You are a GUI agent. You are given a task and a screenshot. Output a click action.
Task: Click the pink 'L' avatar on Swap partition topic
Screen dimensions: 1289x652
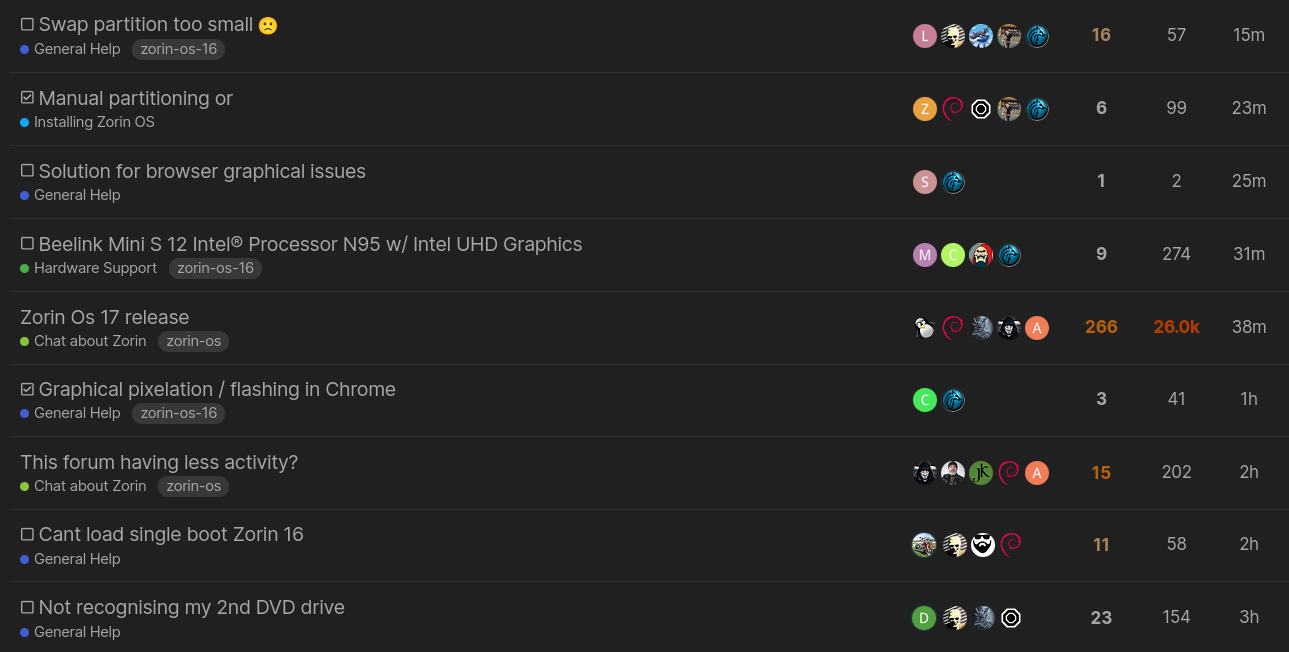click(924, 36)
